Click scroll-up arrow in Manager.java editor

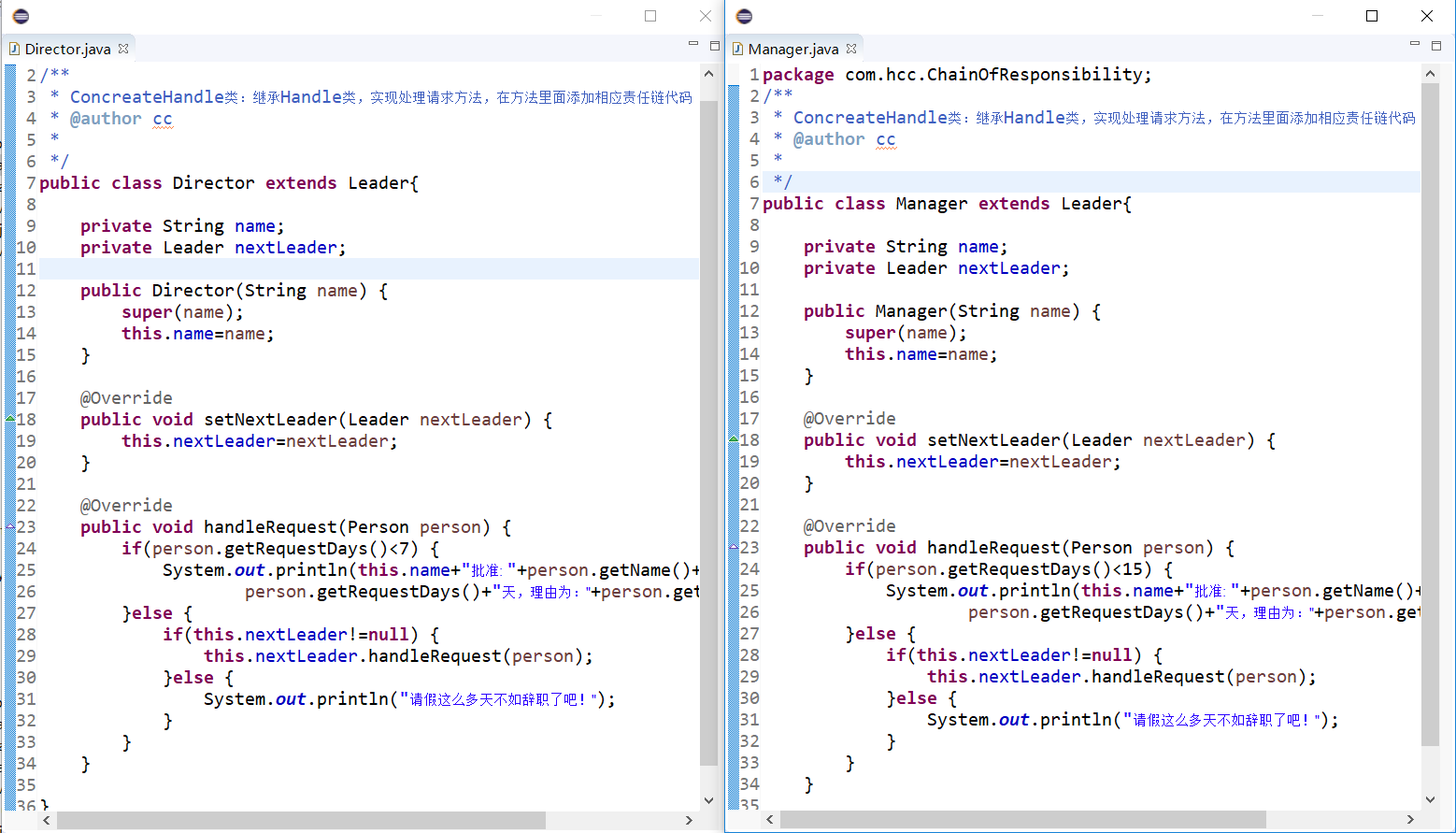pyautogui.click(x=1430, y=73)
